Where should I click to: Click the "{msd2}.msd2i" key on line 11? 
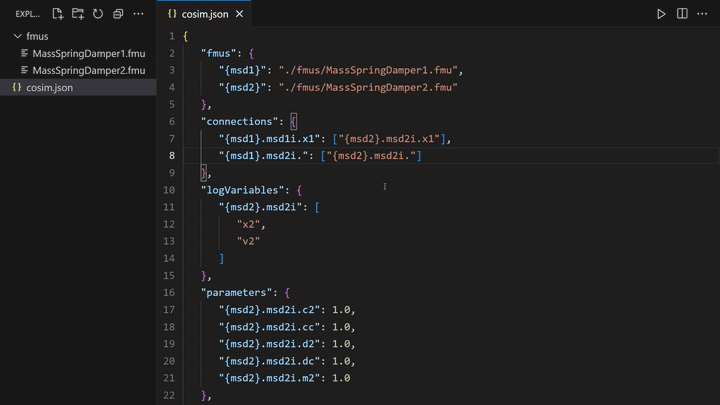(260, 207)
